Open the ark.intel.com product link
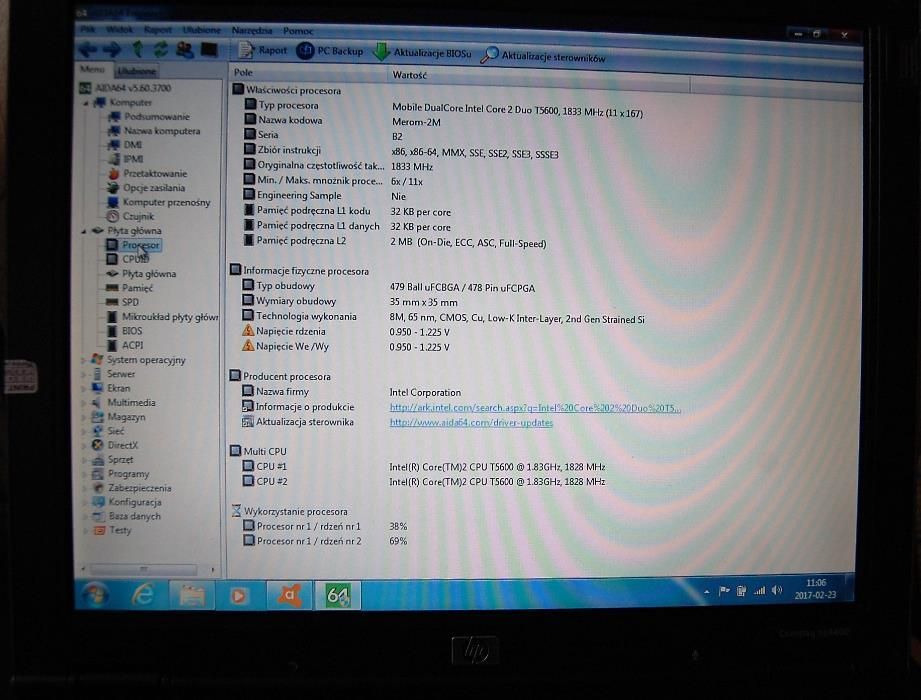The image size is (921, 700). click(535, 408)
